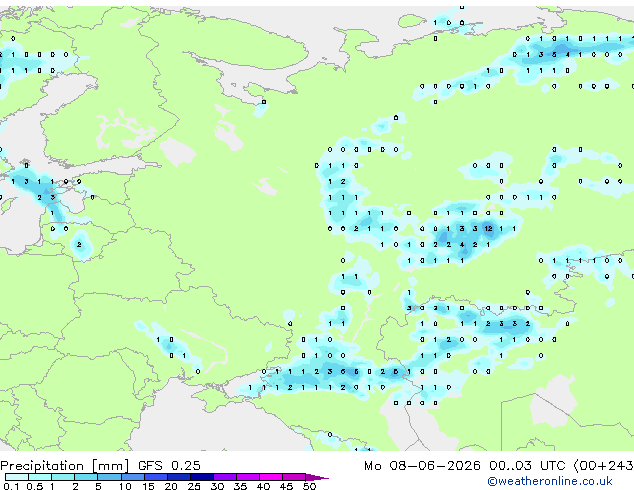
Task: Click the '40' legend scale number
Action: click(x=264, y=486)
